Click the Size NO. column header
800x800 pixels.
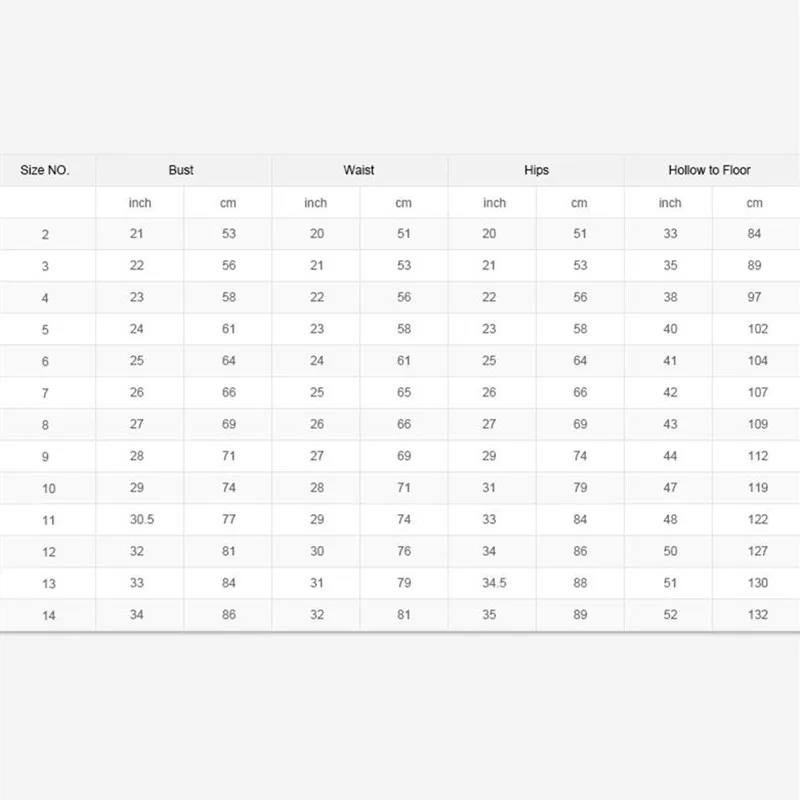point(45,170)
